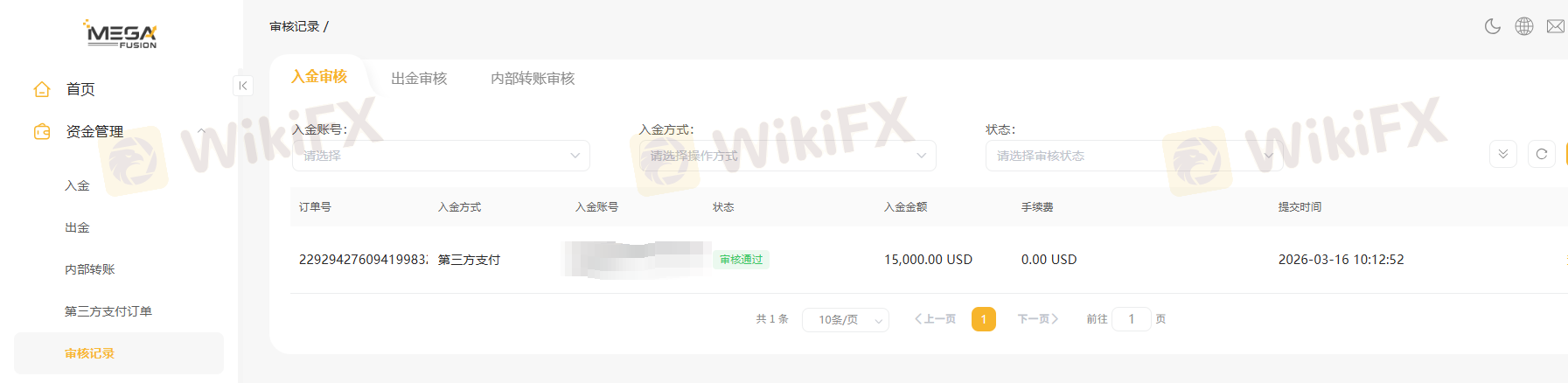Open language globe icon

(1524, 26)
